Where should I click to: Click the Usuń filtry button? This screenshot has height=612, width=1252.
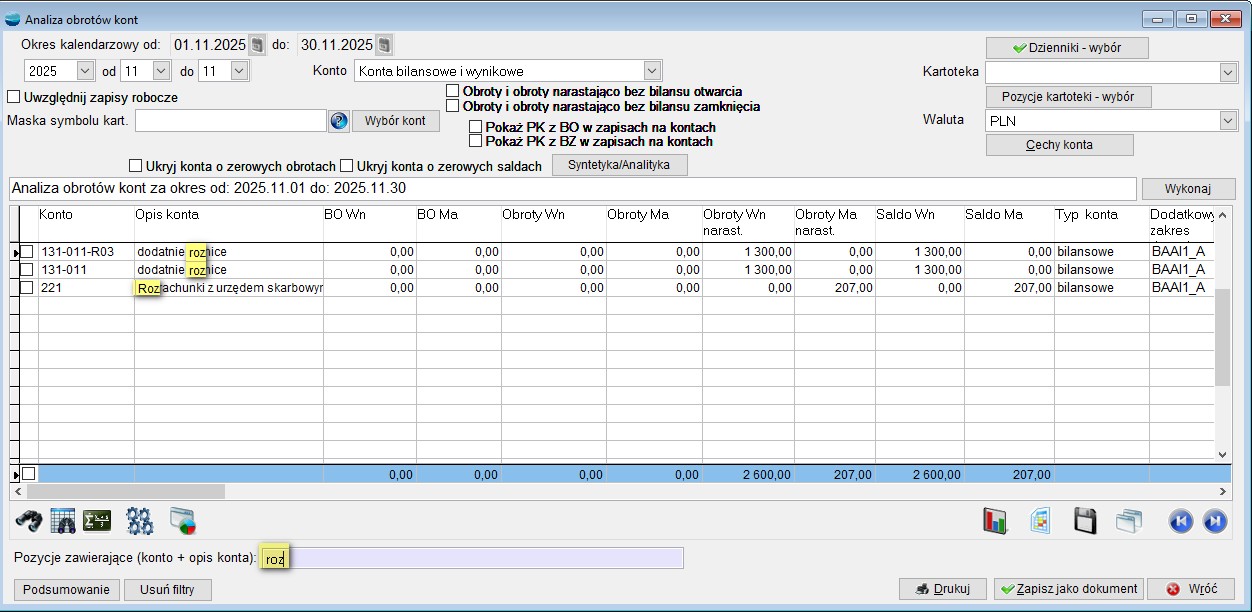(x=168, y=589)
